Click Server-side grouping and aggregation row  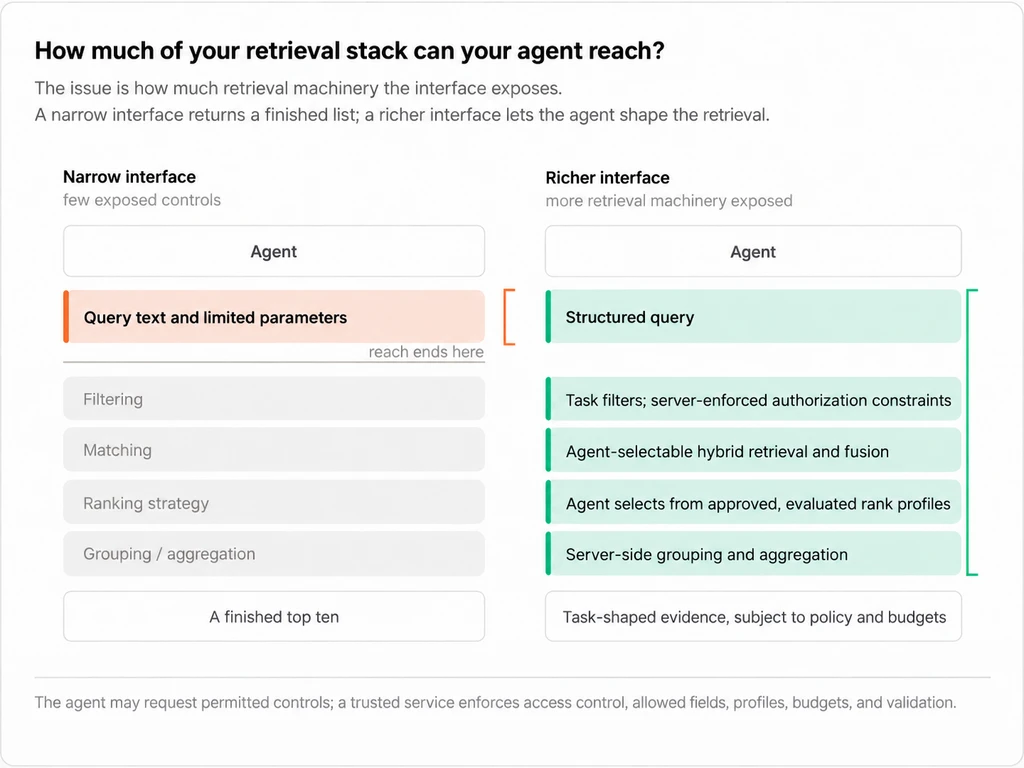[x=753, y=554]
